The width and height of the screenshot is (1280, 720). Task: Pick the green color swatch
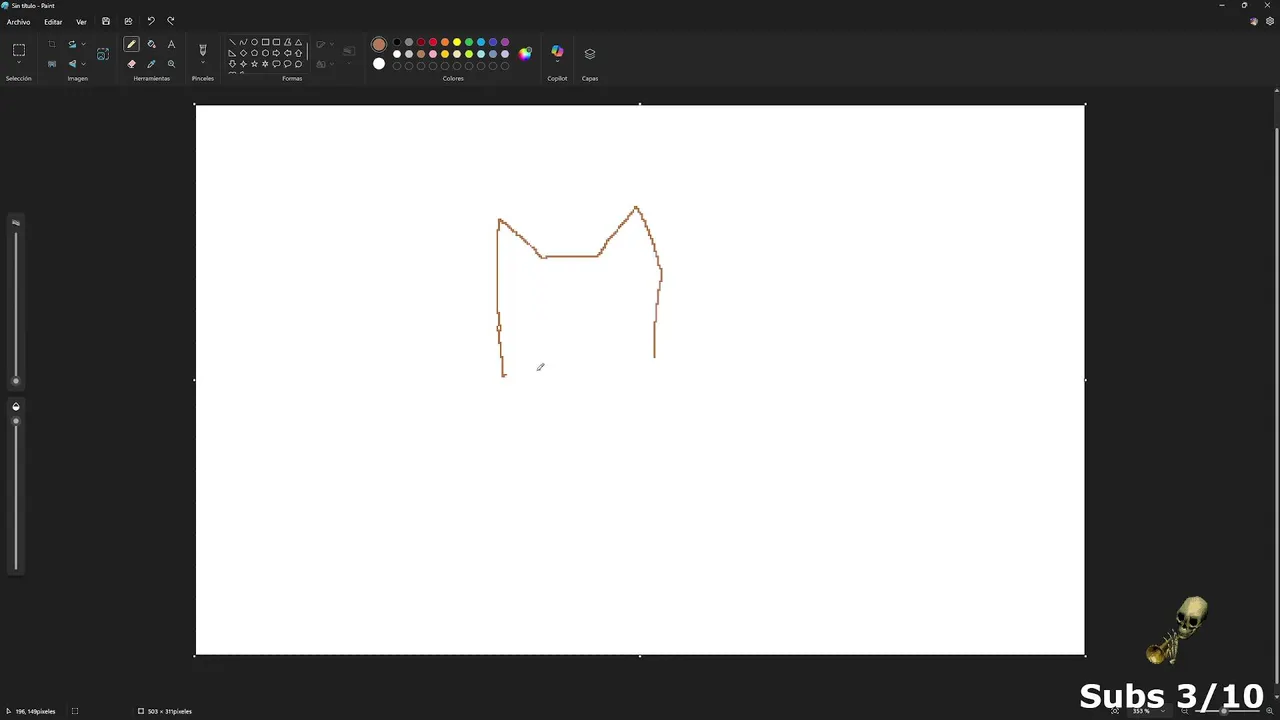tap(469, 42)
